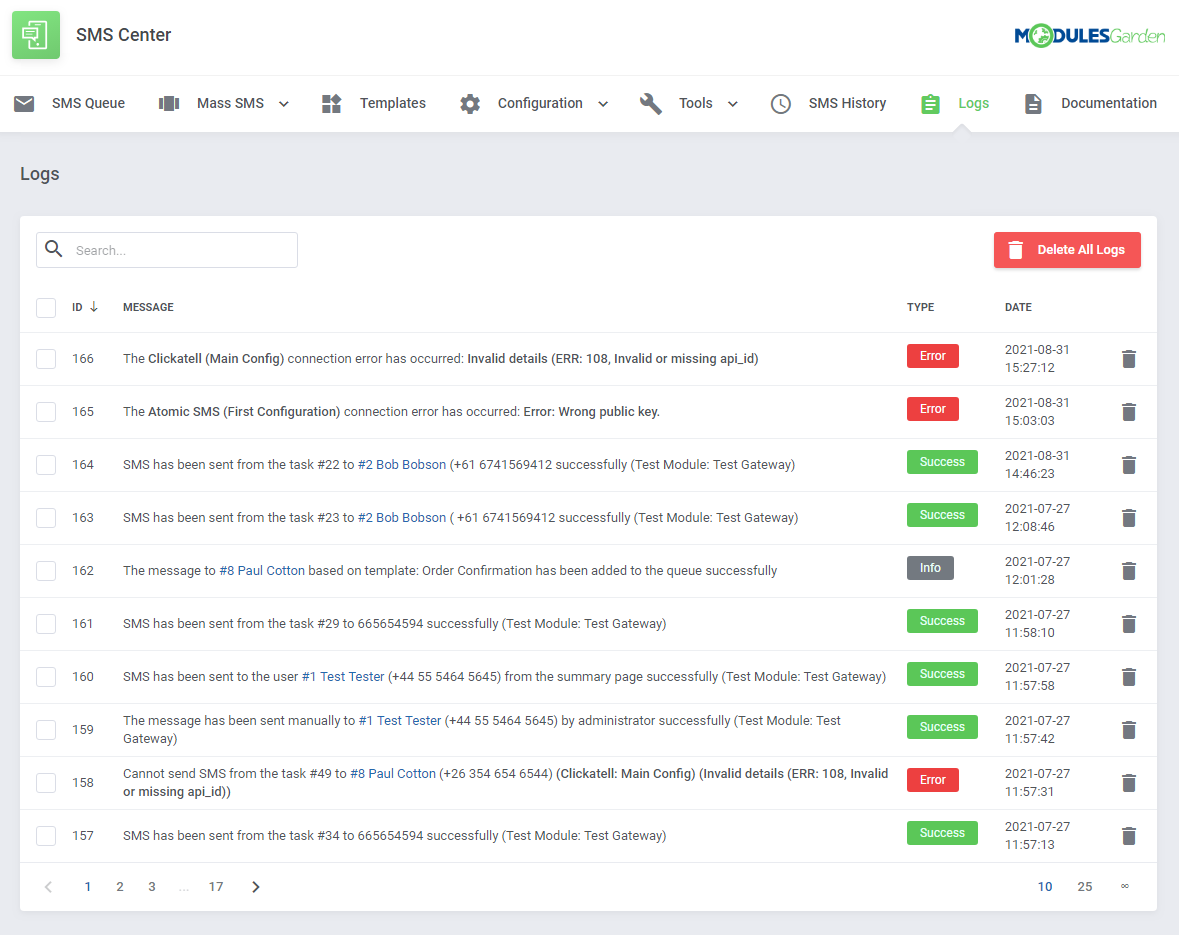Open Templates using the grid icon
Viewport: 1179px width, 935px height.
[331, 102]
